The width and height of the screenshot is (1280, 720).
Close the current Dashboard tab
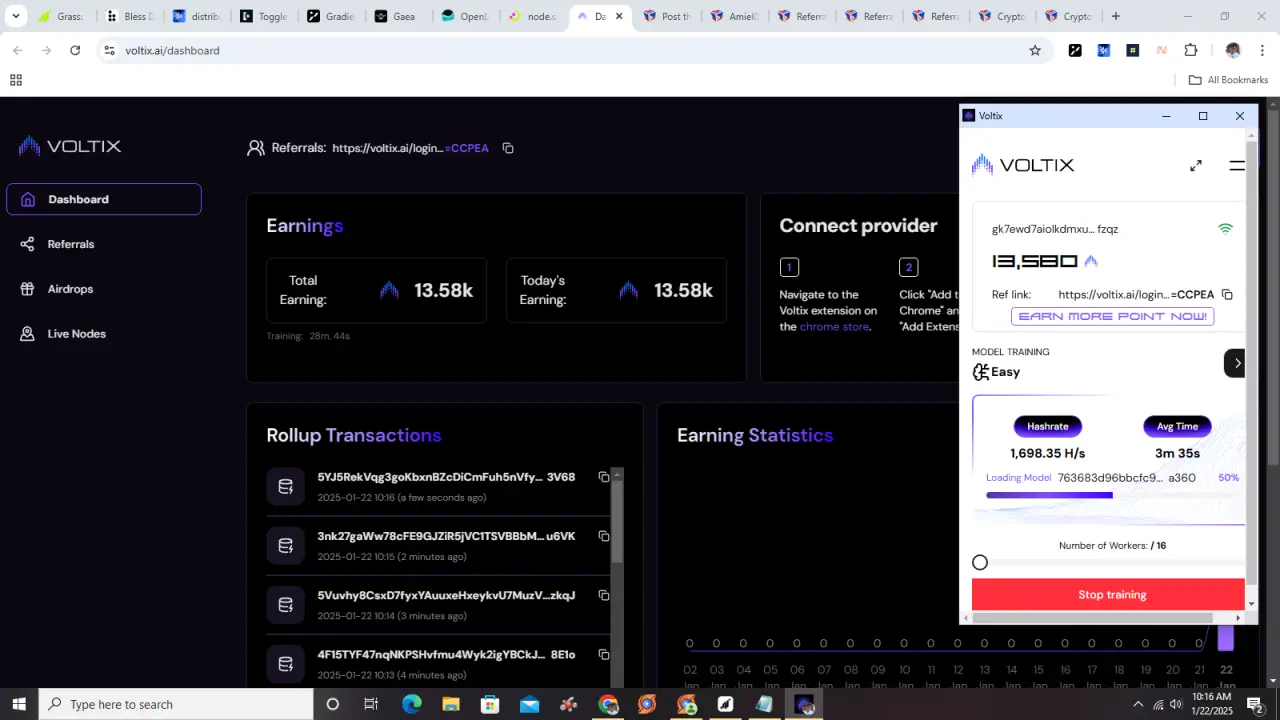pos(619,16)
